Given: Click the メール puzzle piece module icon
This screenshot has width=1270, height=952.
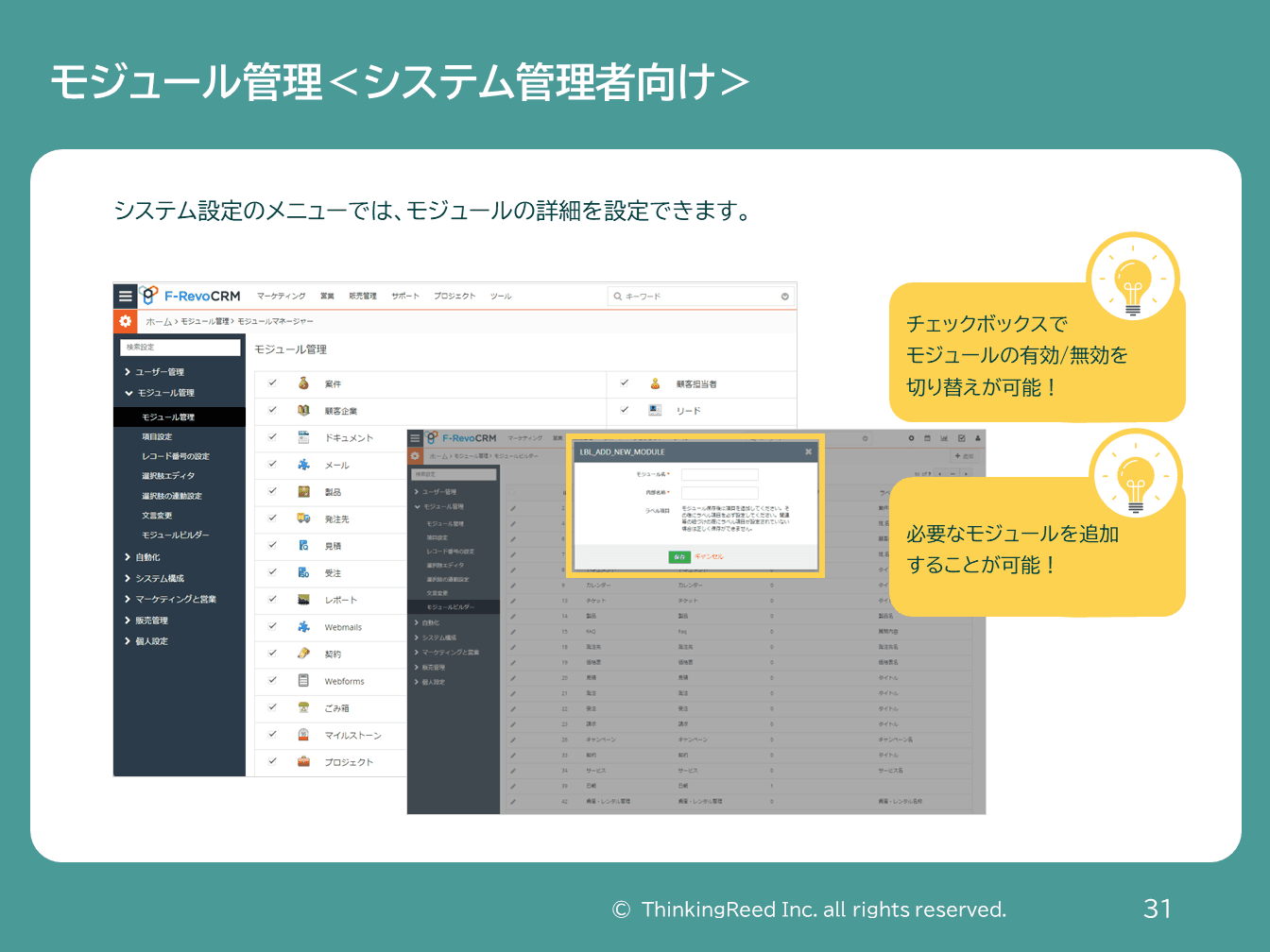Looking at the screenshot, I should (303, 465).
